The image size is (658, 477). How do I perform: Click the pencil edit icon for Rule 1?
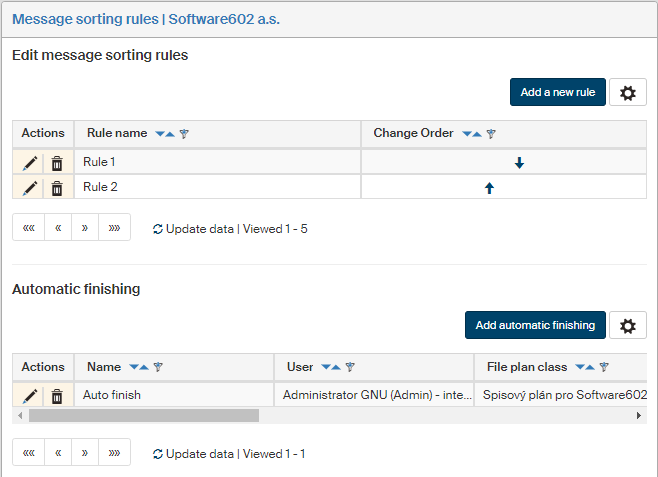(30, 163)
